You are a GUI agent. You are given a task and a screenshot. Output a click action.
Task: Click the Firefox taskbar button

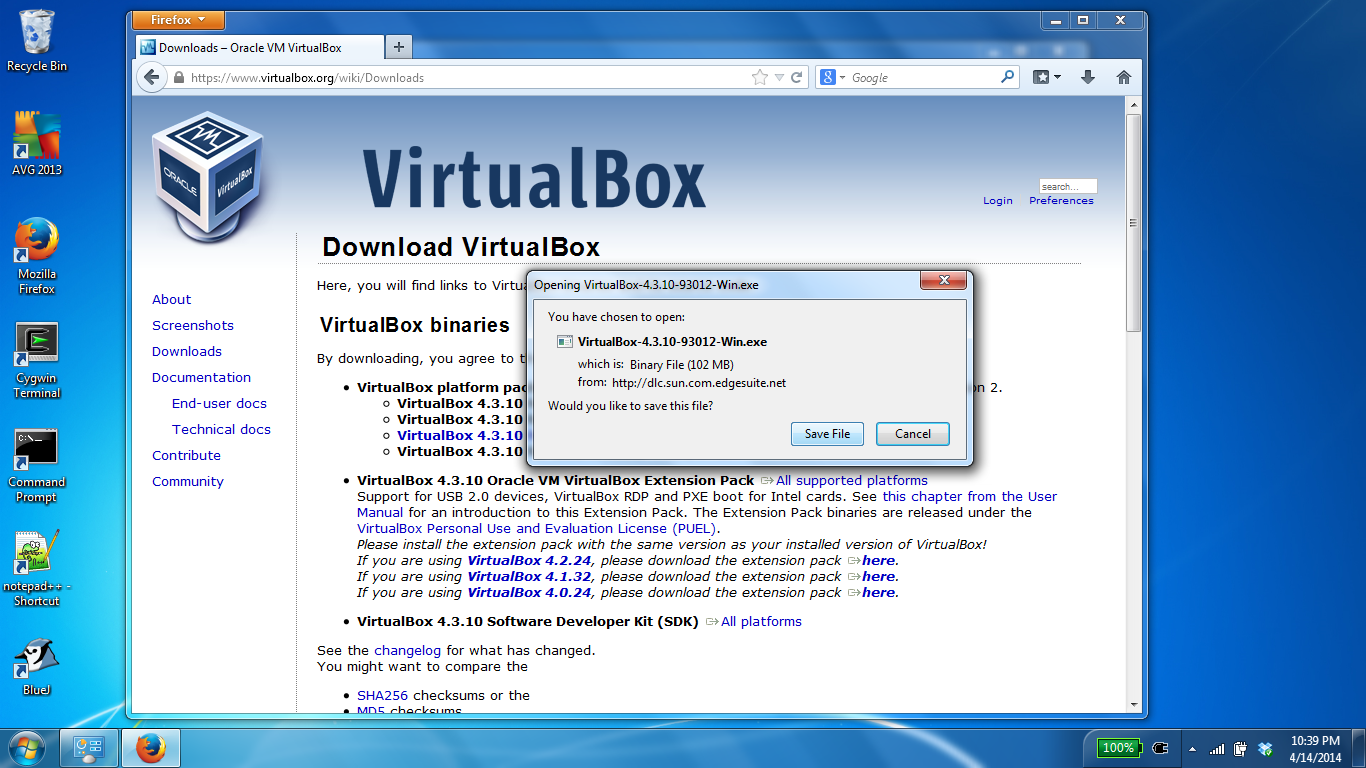point(151,748)
